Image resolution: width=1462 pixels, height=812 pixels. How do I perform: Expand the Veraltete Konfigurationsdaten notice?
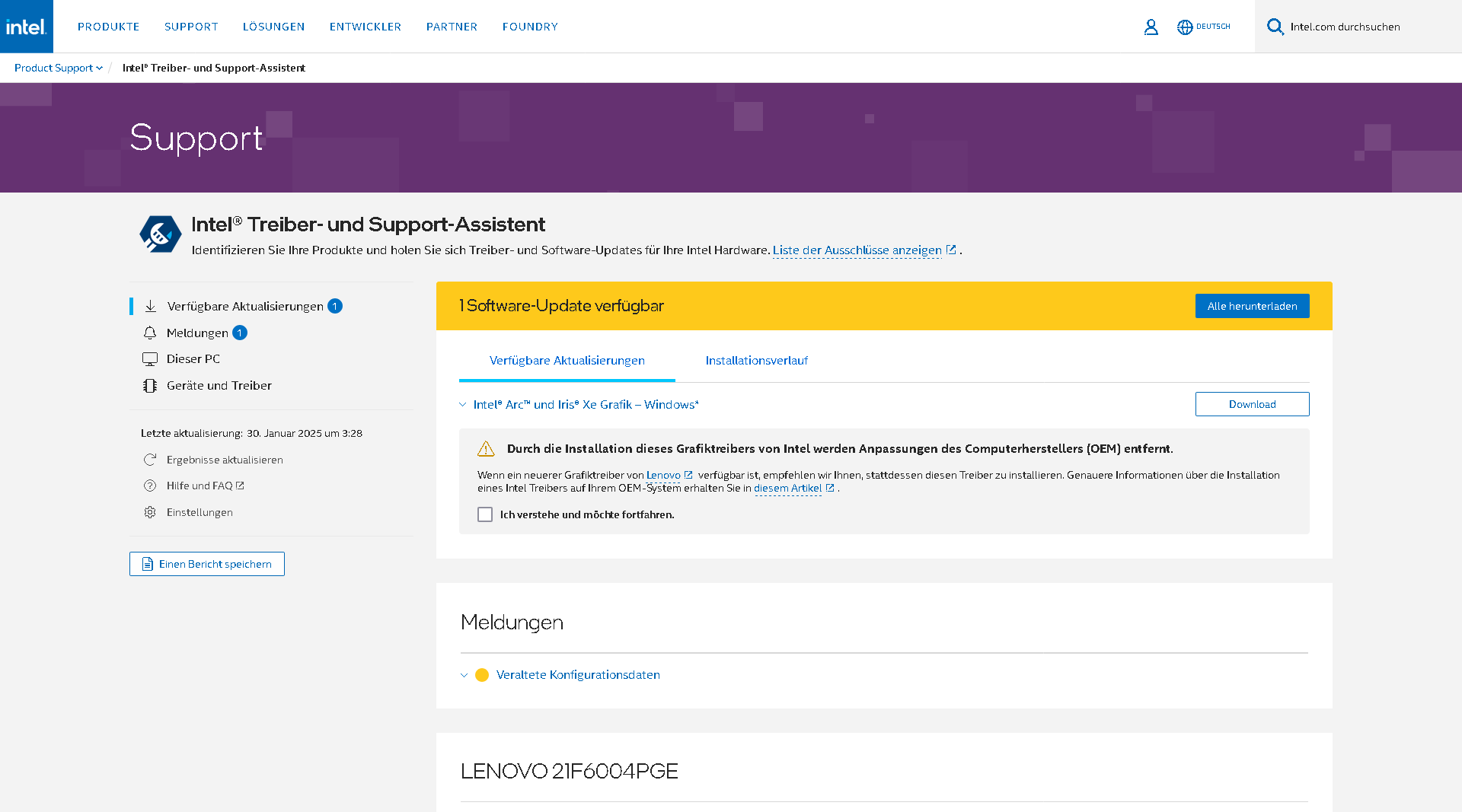tap(464, 675)
